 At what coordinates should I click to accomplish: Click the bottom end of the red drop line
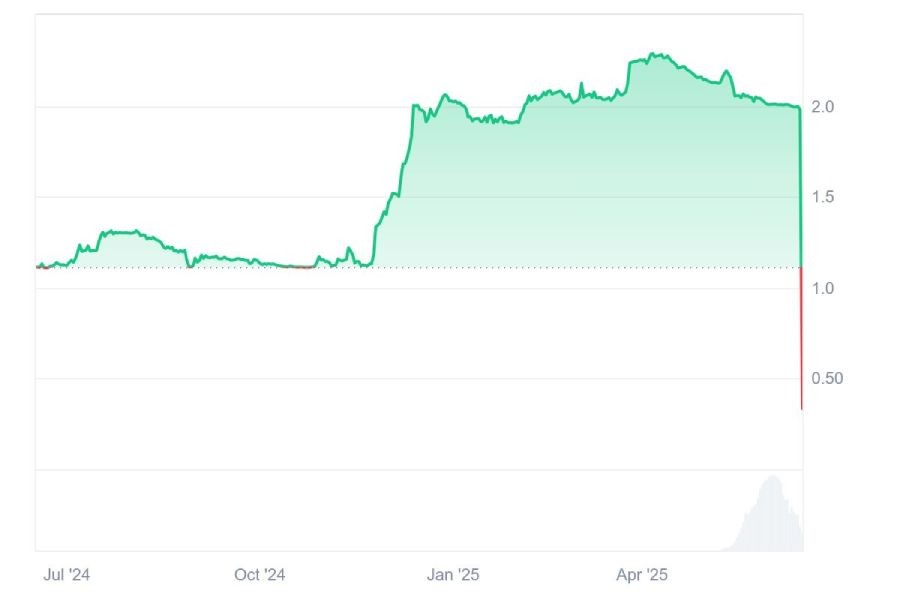point(801,408)
